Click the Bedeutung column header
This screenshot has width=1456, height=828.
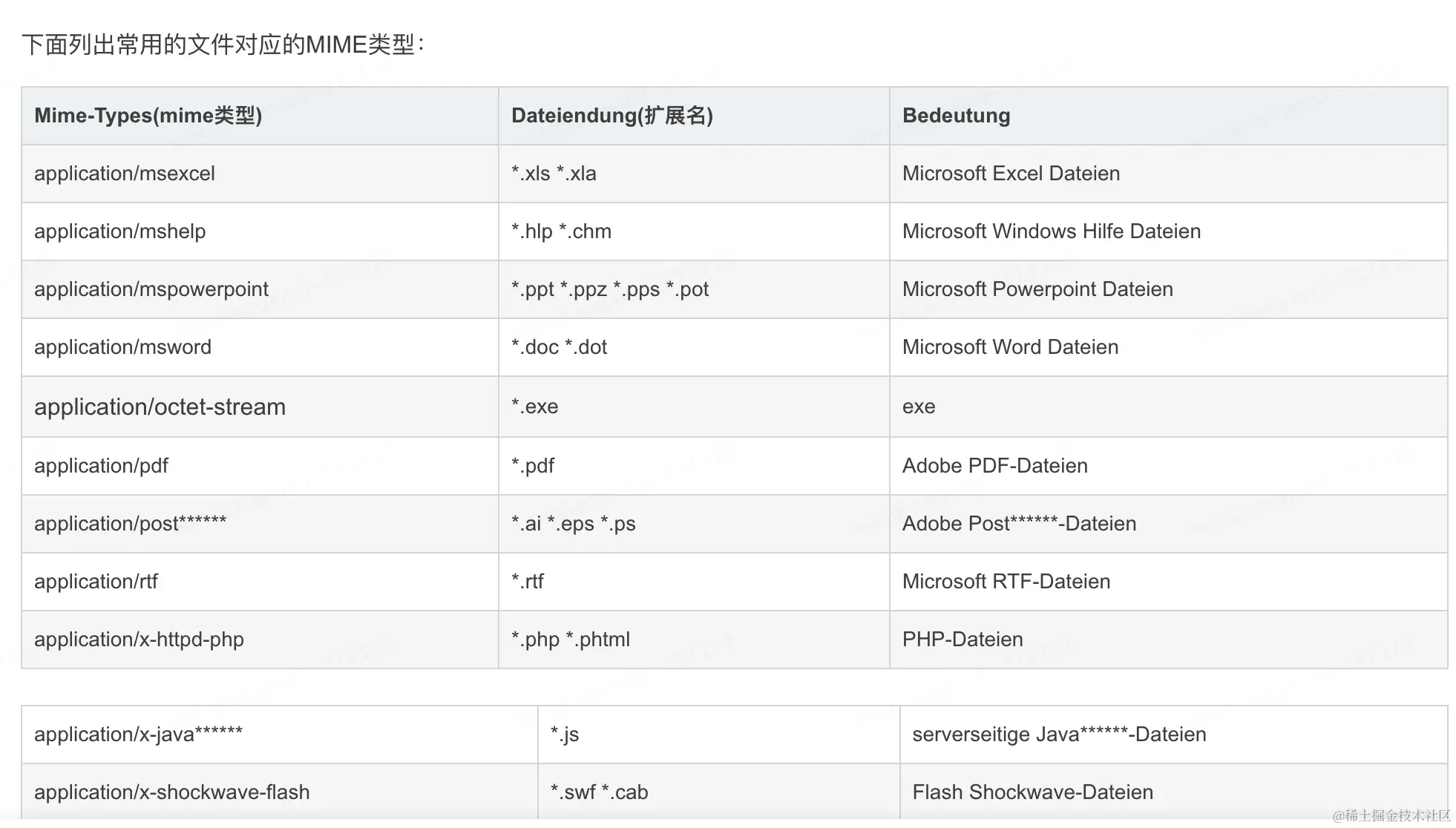click(x=956, y=116)
